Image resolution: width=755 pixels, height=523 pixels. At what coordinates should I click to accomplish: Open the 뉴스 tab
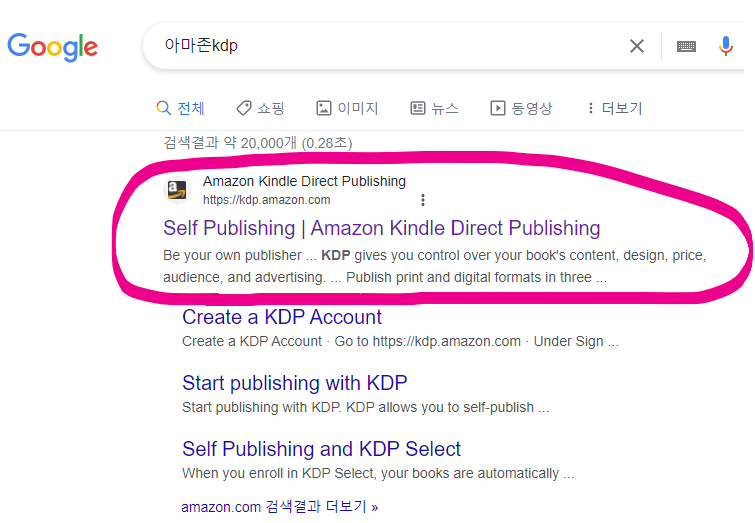click(434, 108)
